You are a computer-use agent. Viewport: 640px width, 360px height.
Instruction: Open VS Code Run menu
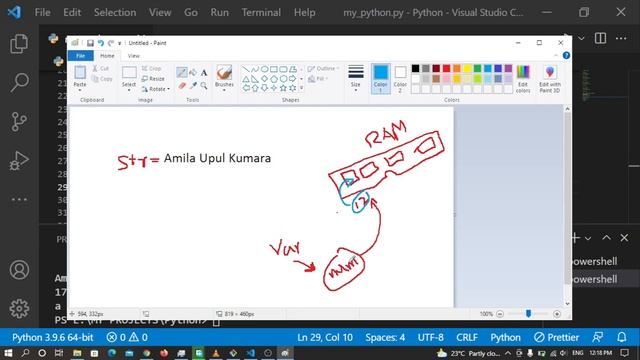coord(220,12)
